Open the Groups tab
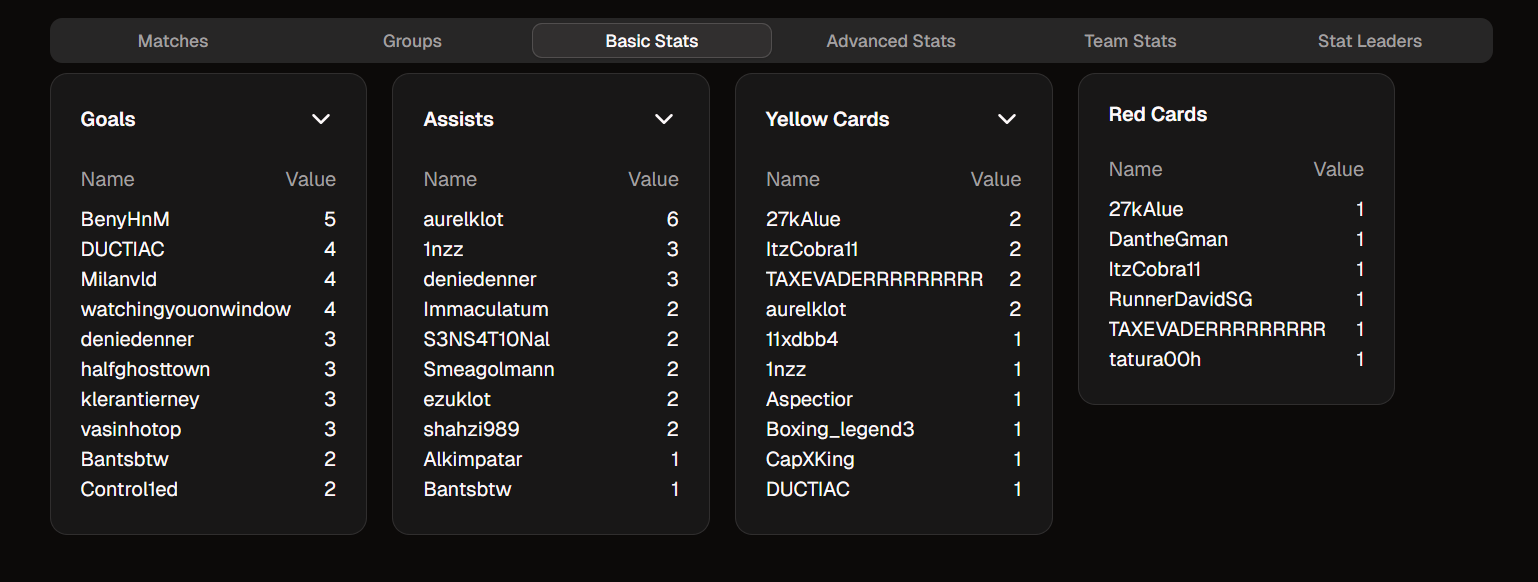Image resolution: width=1538 pixels, height=582 pixels. tap(412, 41)
